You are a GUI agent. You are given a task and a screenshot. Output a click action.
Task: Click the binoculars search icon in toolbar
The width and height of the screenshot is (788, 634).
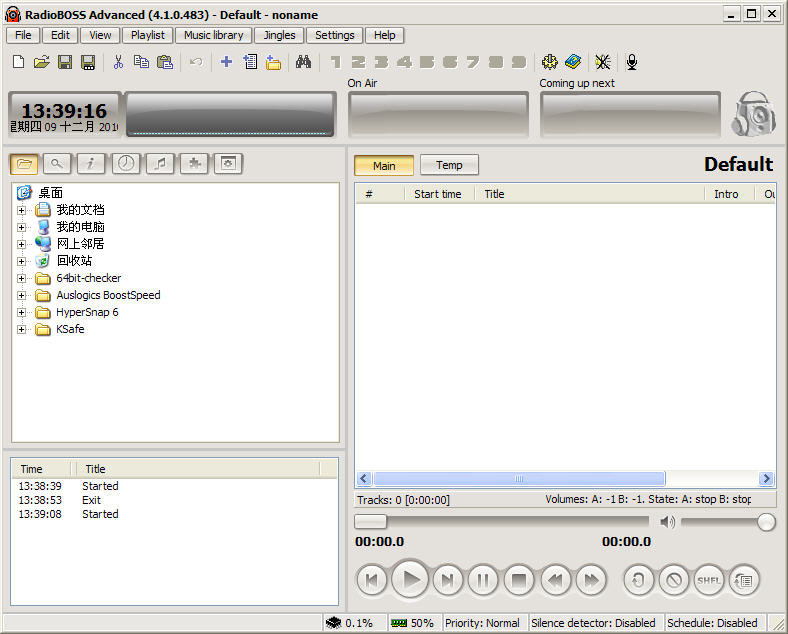303,62
